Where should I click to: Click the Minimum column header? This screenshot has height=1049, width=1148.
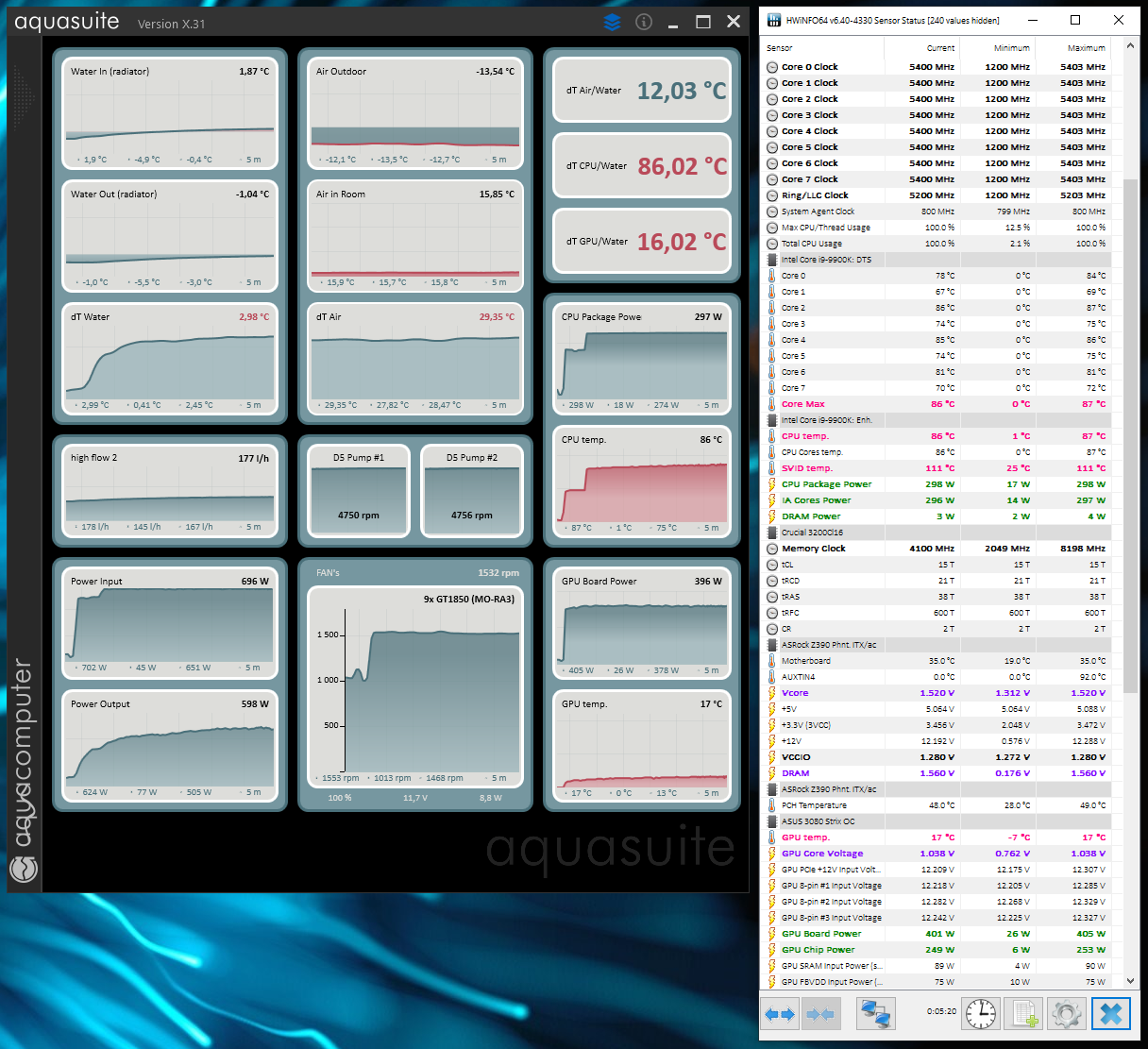point(997,47)
